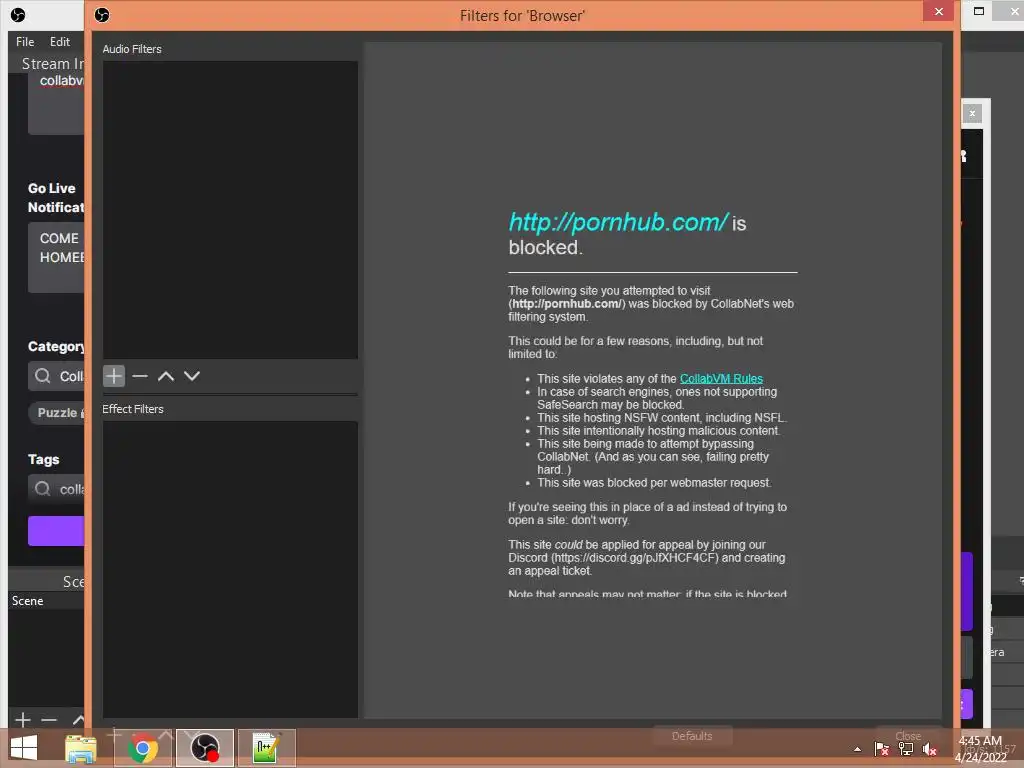Remove scene with the minus icon
1024x768 pixels.
pyautogui.click(x=49, y=720)
